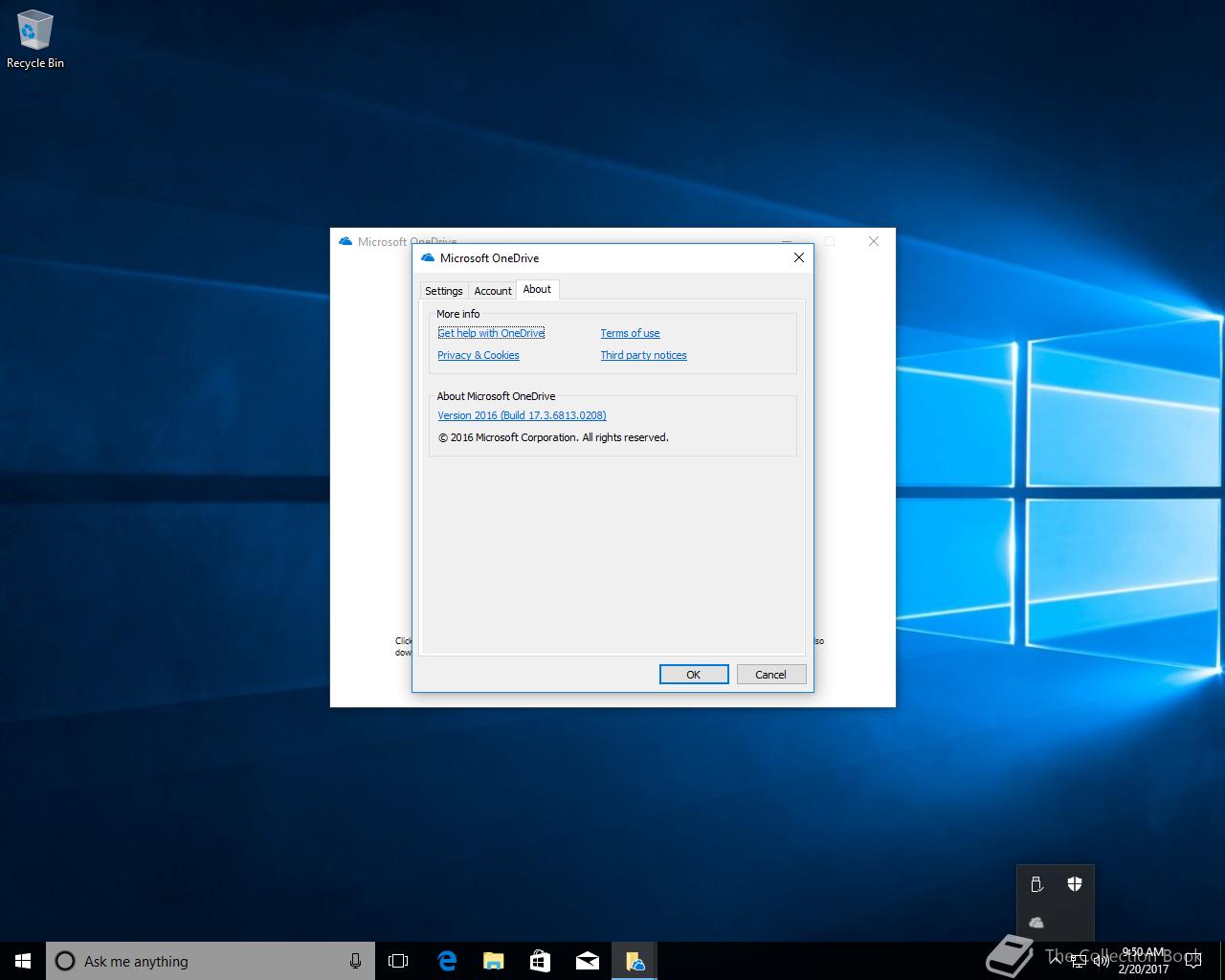This screenshot has width=1225, height=980.
Task: Open the network status tray icon
Action: [x=1079, y=961]
